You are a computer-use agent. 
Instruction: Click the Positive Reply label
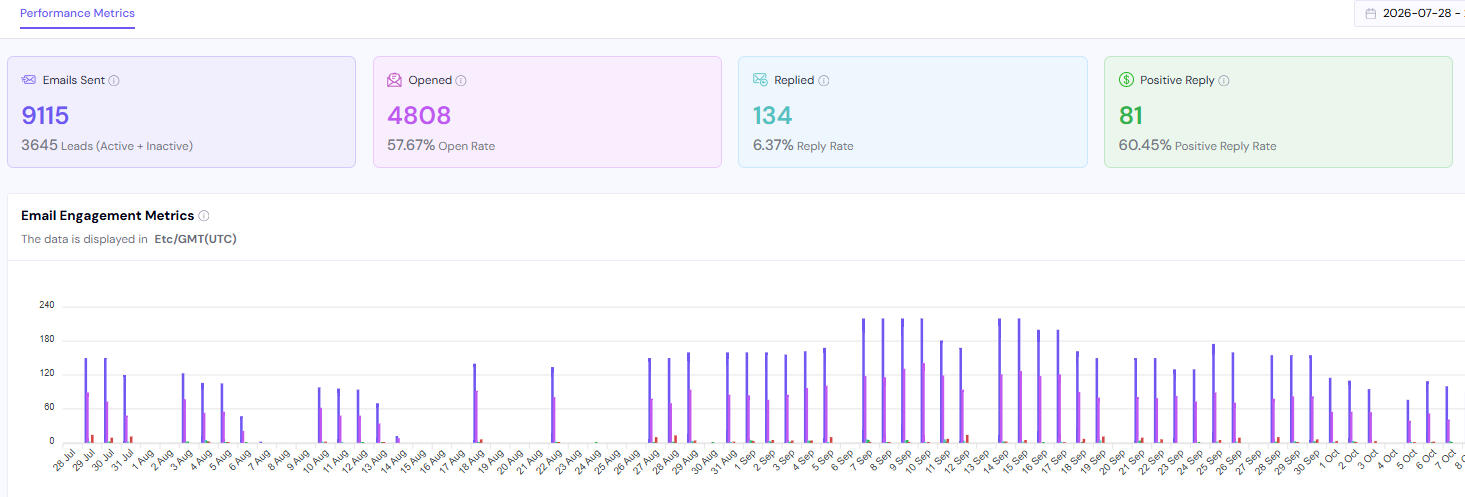coord(1177,80)
